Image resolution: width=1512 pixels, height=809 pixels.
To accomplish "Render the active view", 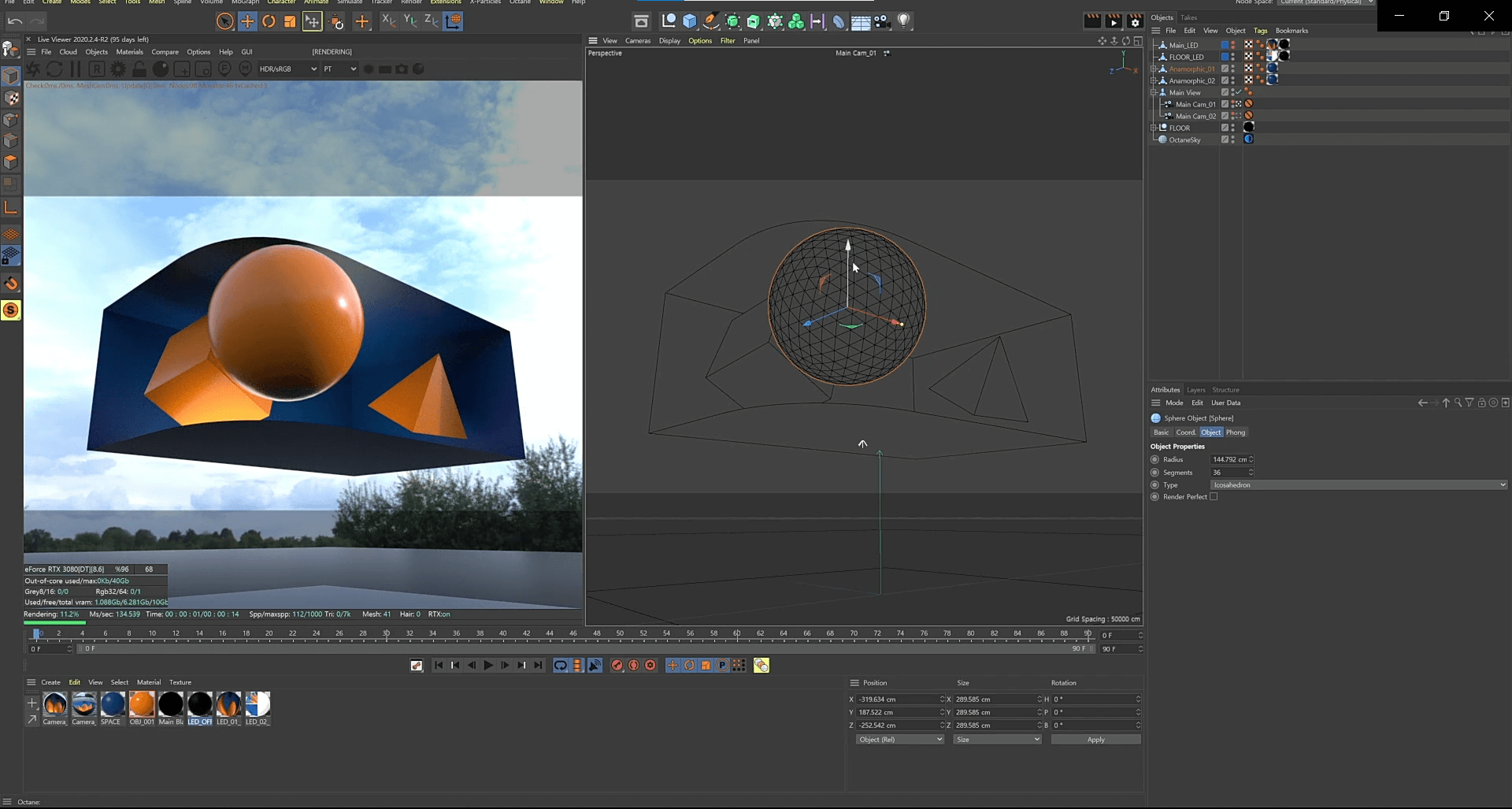I will pyautogui.click(x=1092, y=21).
